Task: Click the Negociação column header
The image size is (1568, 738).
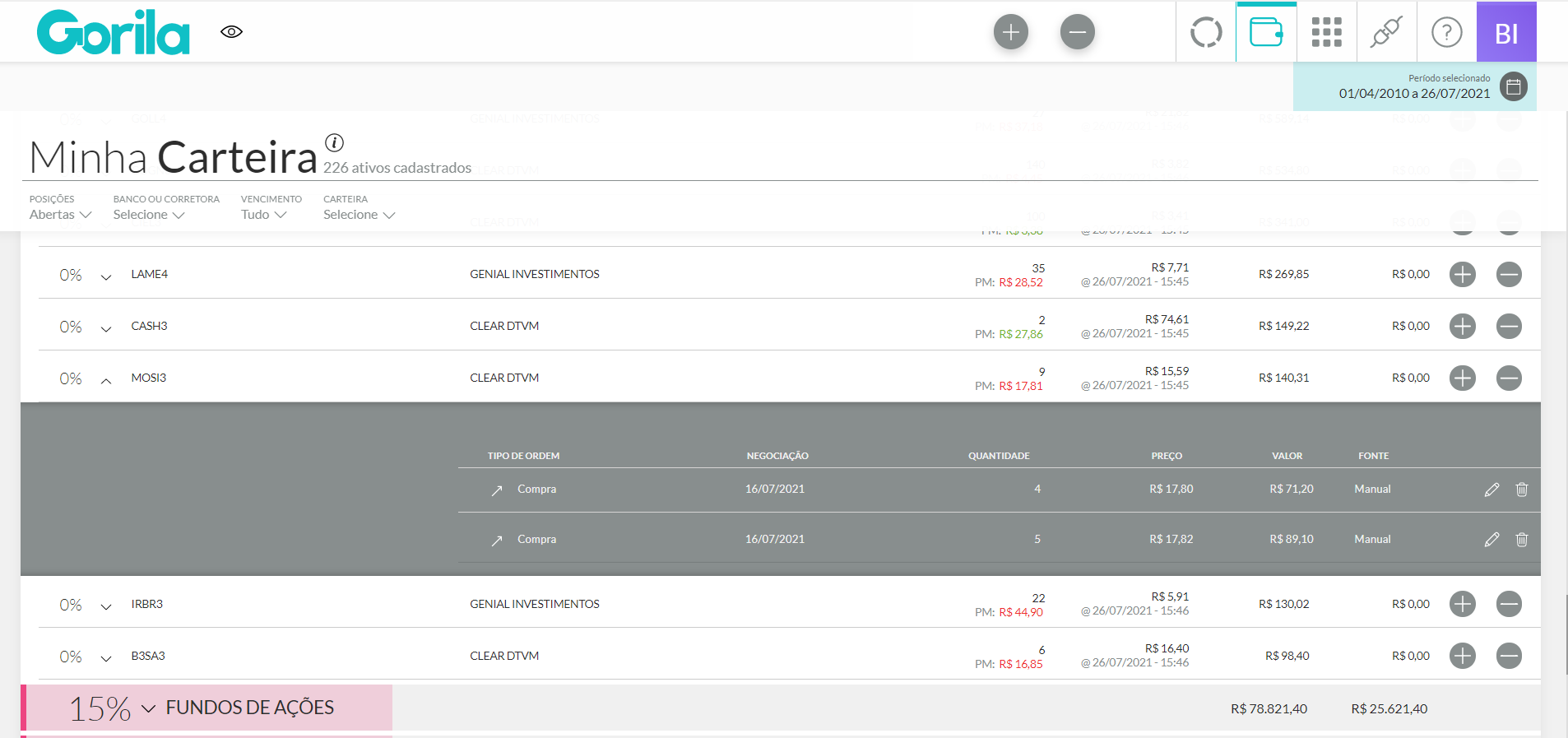Action: 777,456
